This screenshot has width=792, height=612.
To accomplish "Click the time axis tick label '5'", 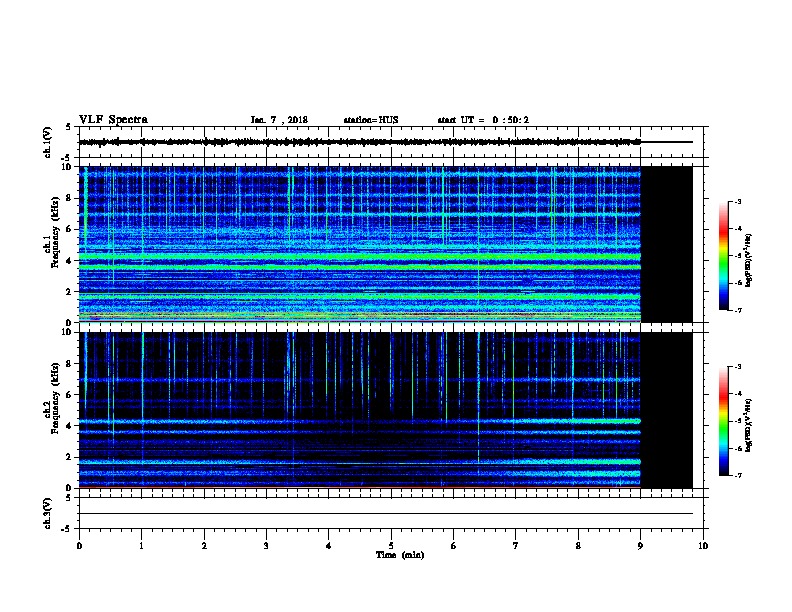I will pyautogui.click(x=391, y=546).
